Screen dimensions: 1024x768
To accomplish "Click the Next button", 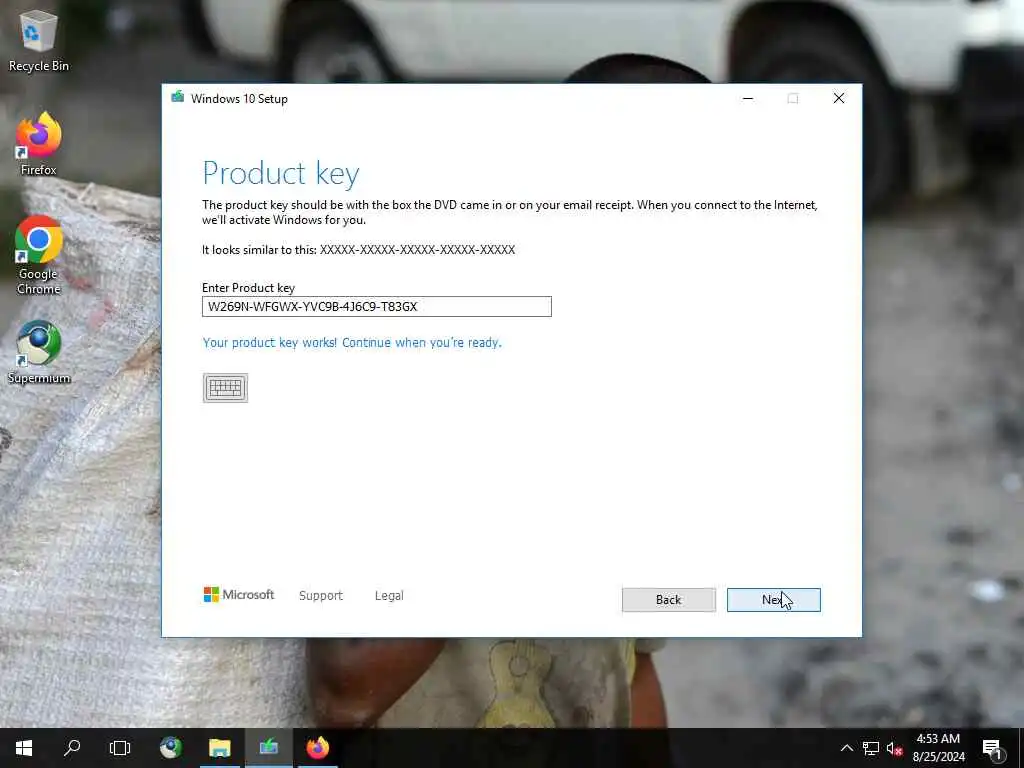I will click(x=773, y=600).
